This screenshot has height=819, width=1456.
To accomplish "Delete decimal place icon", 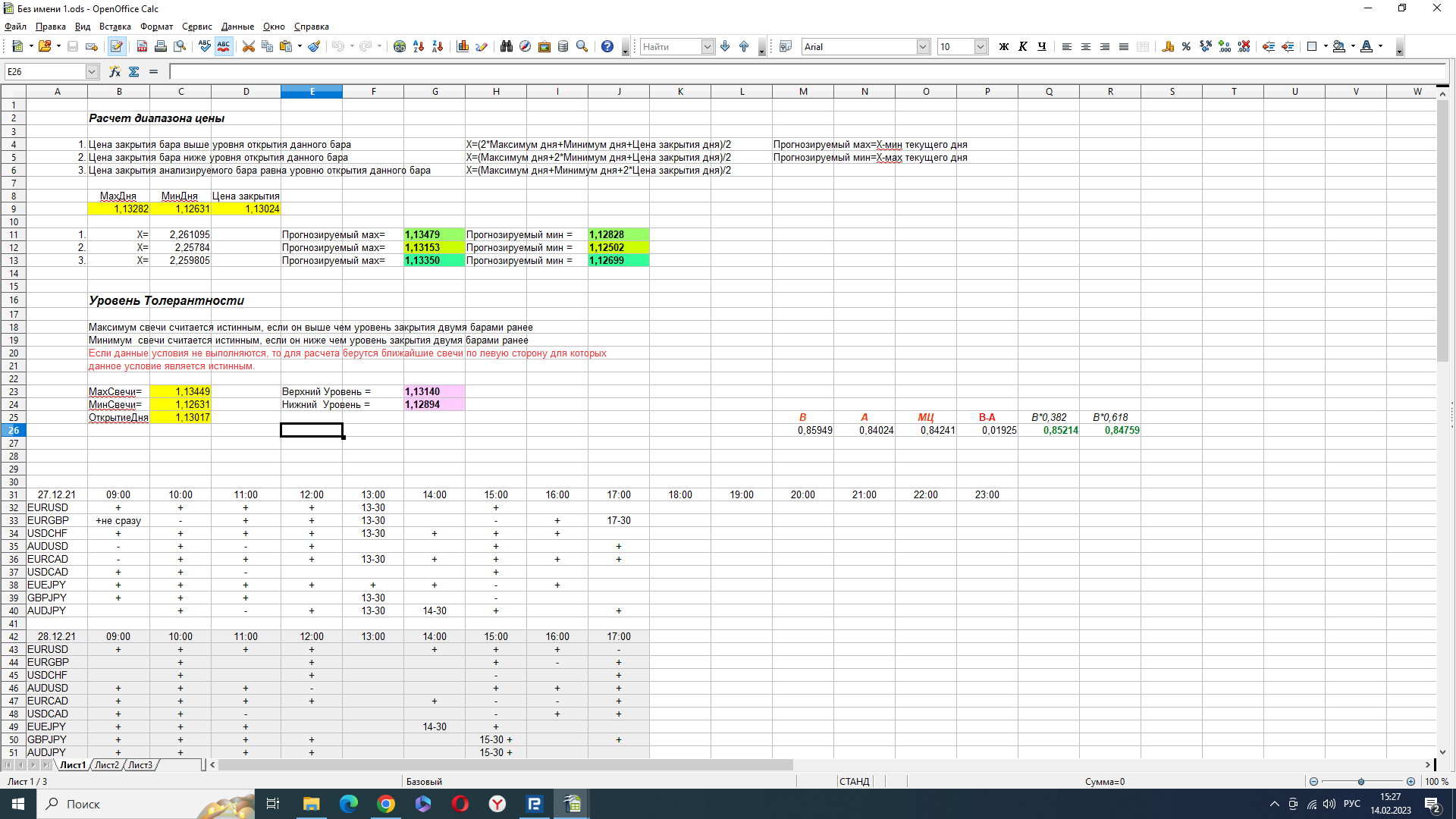I will tap(1244, 47).
